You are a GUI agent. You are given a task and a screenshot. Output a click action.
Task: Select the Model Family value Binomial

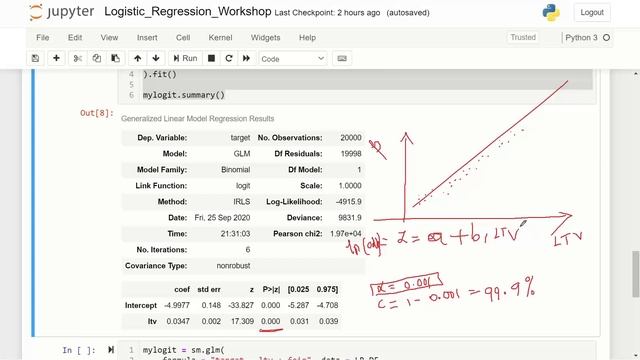click(236, 170)
